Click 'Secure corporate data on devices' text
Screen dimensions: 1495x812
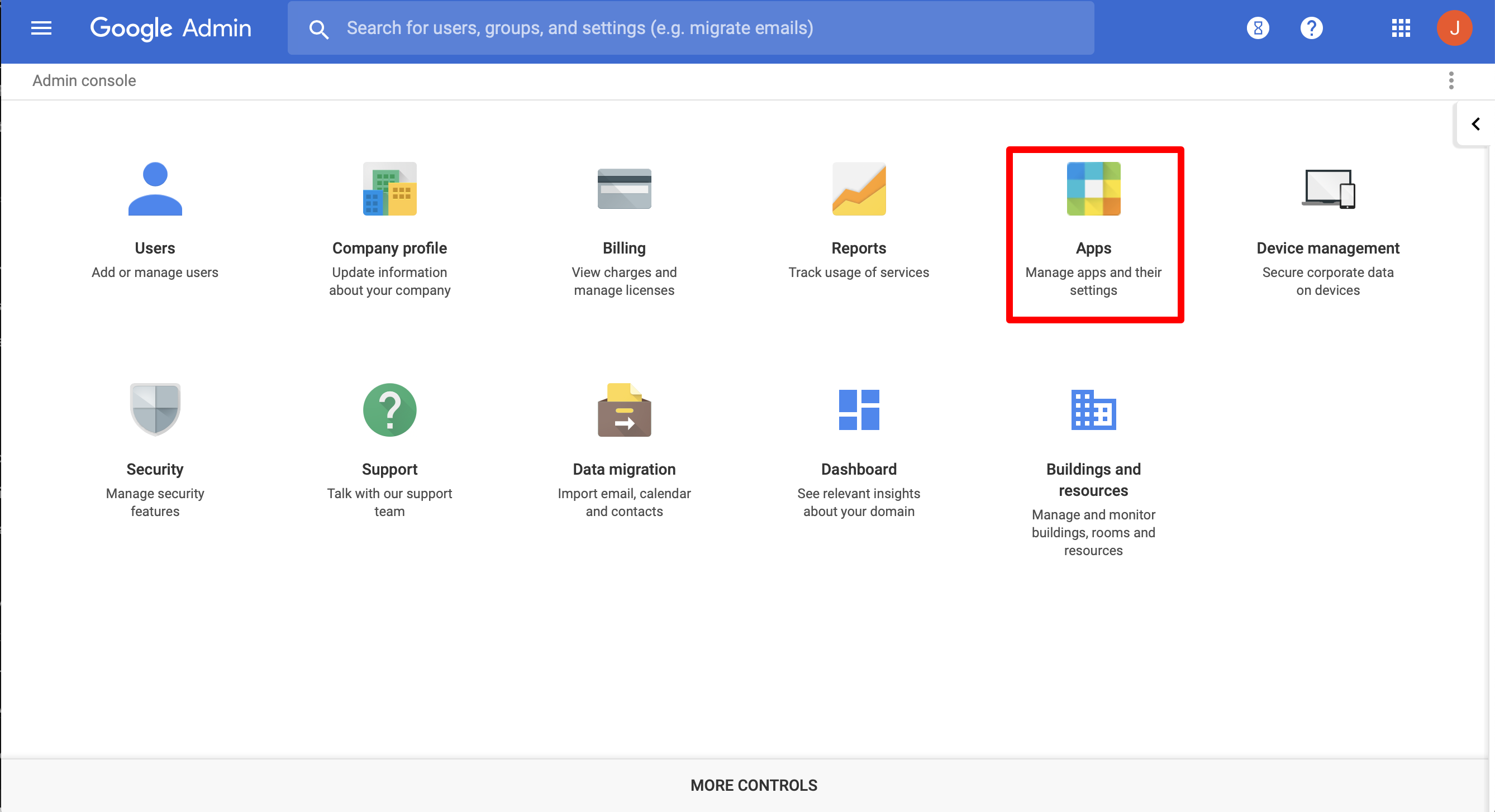(x=1328, y=281)
